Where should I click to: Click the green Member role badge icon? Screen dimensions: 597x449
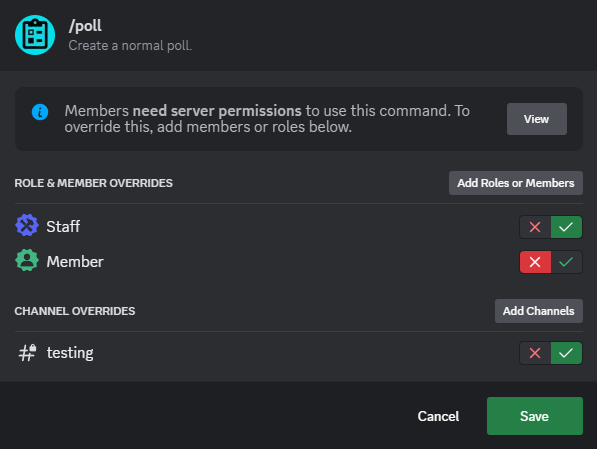27,260
